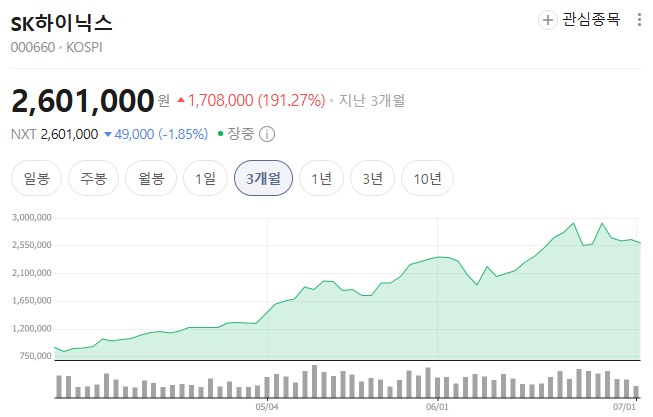Select the 일봉 daily candle chart
The image size is (653, 417).
(x=37, y=178)
